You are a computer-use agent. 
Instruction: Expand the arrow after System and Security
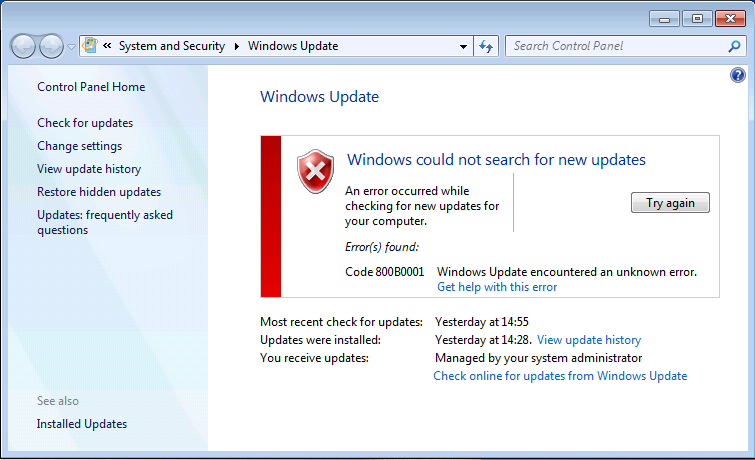[x=236, y=46]
